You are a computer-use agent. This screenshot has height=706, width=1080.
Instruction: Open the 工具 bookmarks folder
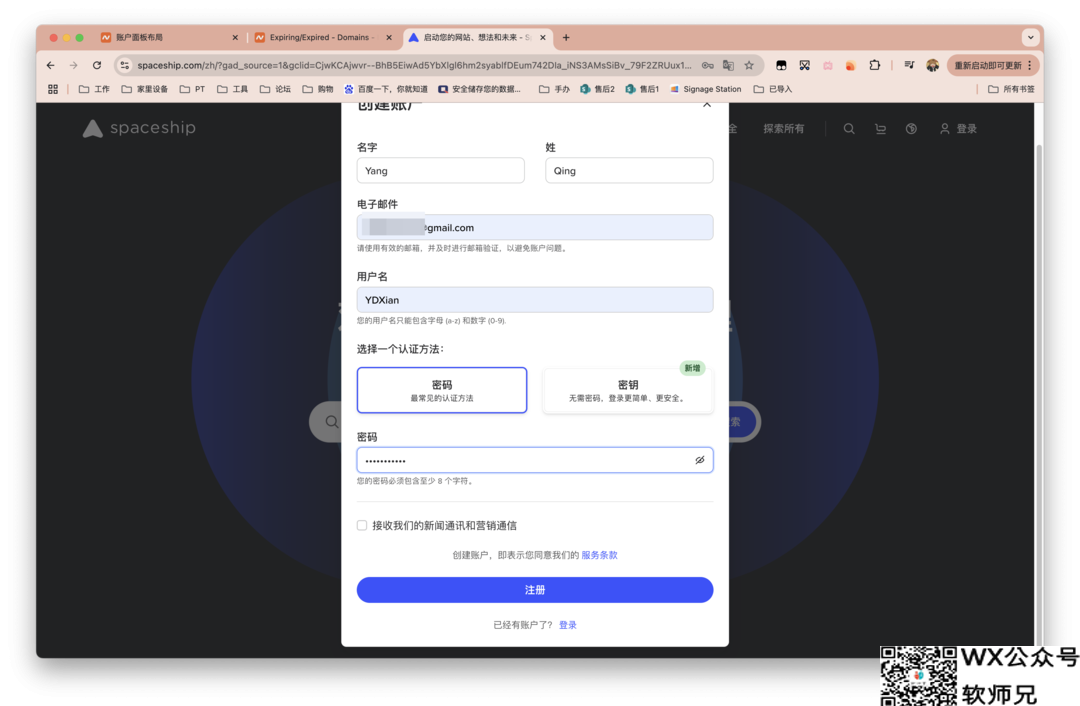[x=232, y=89]
